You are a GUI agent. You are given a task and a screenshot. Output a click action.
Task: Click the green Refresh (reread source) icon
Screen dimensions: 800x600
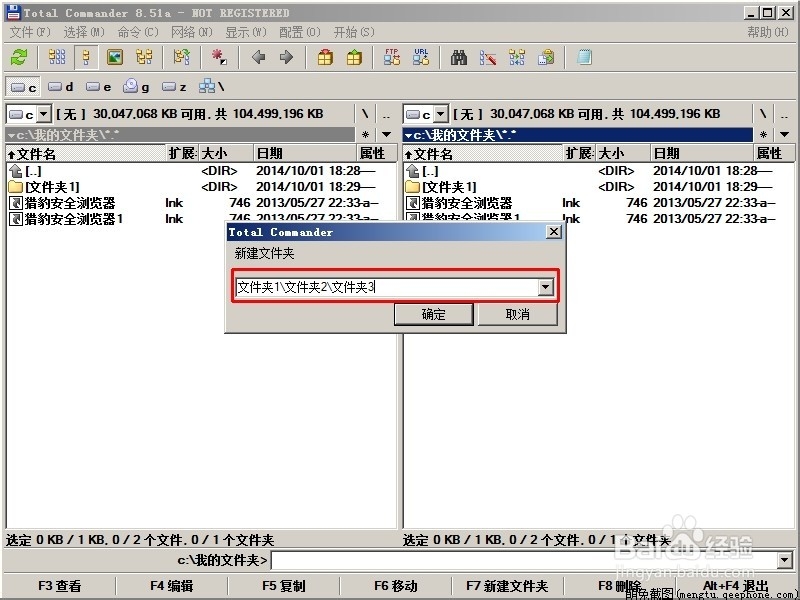coord(19,57)
